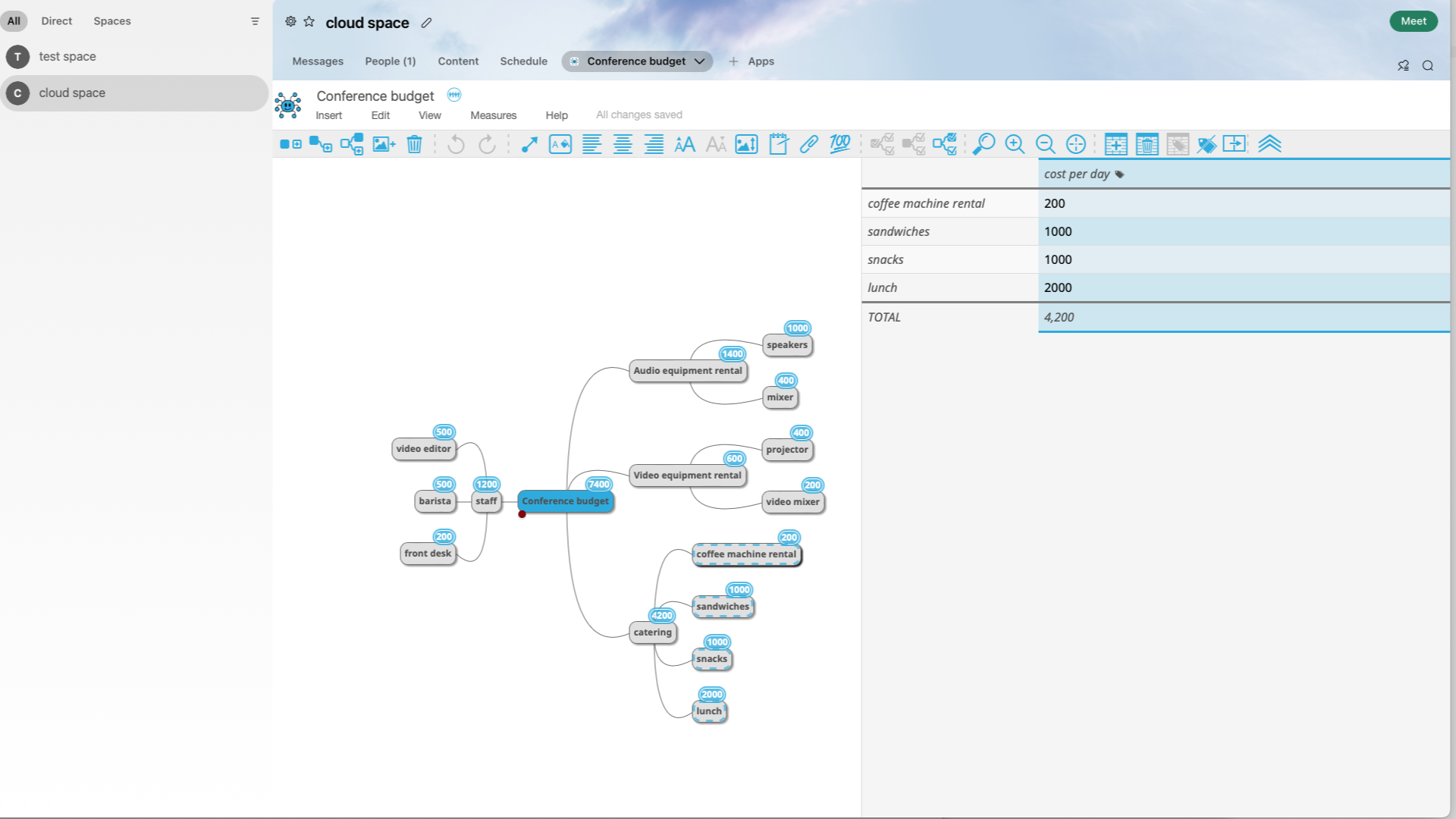The image size is (1456, 819).
Task: Switch to the People (1) tab
Action: click(390, 61)
